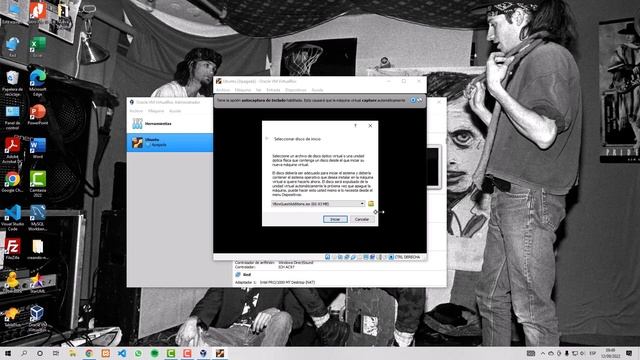
Task: Open Visual Studio Code desktop shortcut
Action: click(12, 218)
